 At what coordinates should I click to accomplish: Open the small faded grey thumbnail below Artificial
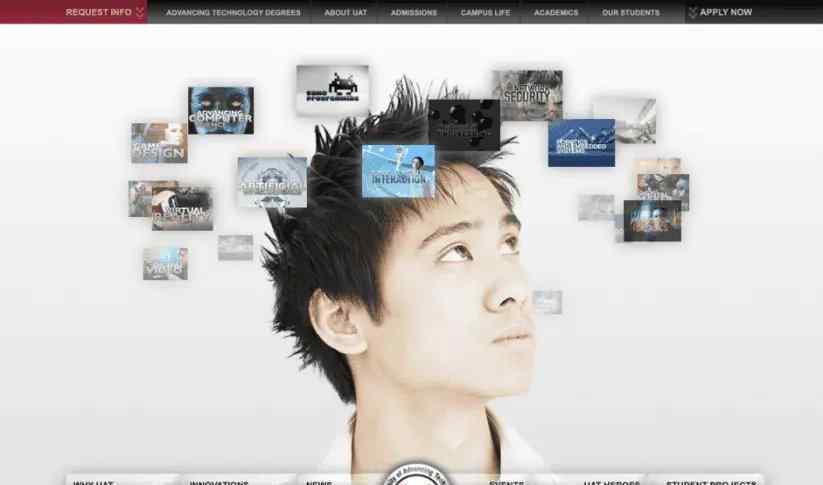(x=235, y=248)
